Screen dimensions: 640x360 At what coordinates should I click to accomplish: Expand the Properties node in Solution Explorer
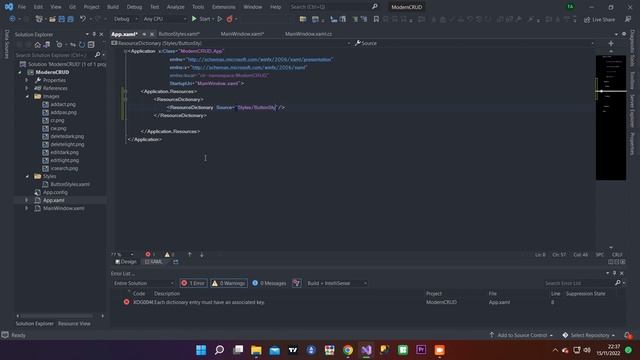[x=27, y=80]
